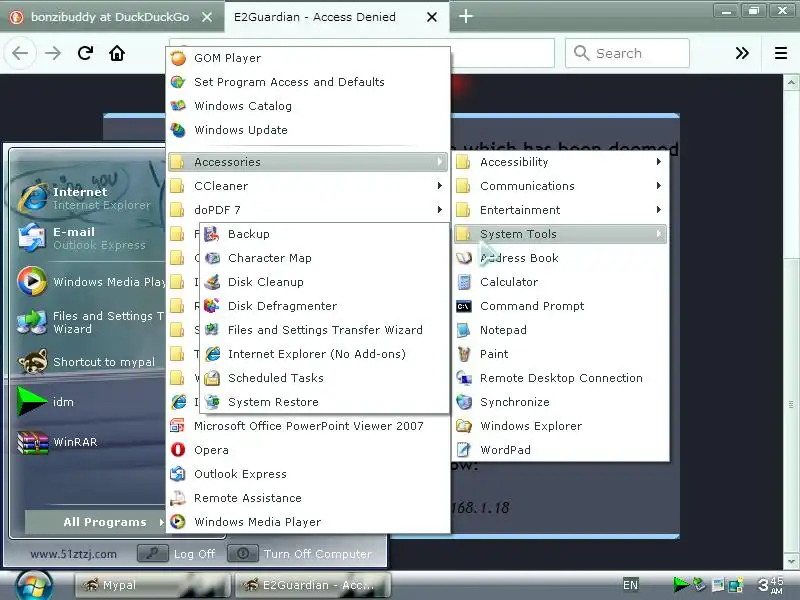The image size is (800, 600).
Task: Click the idm tray icon
Action: click(681, 585)
